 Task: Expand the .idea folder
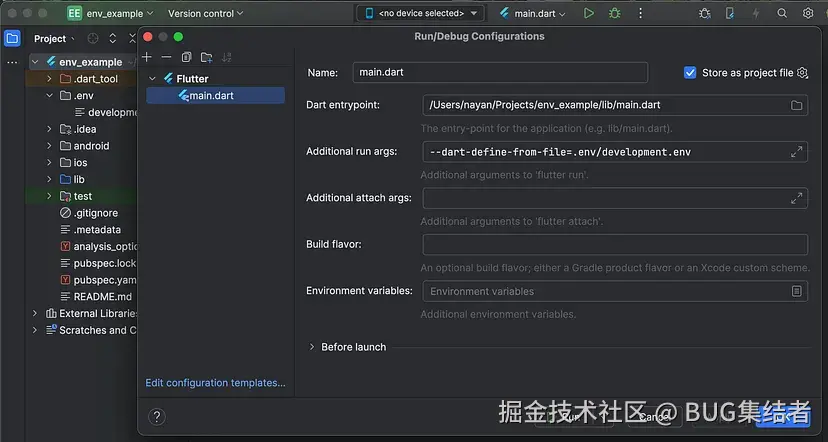49,129
